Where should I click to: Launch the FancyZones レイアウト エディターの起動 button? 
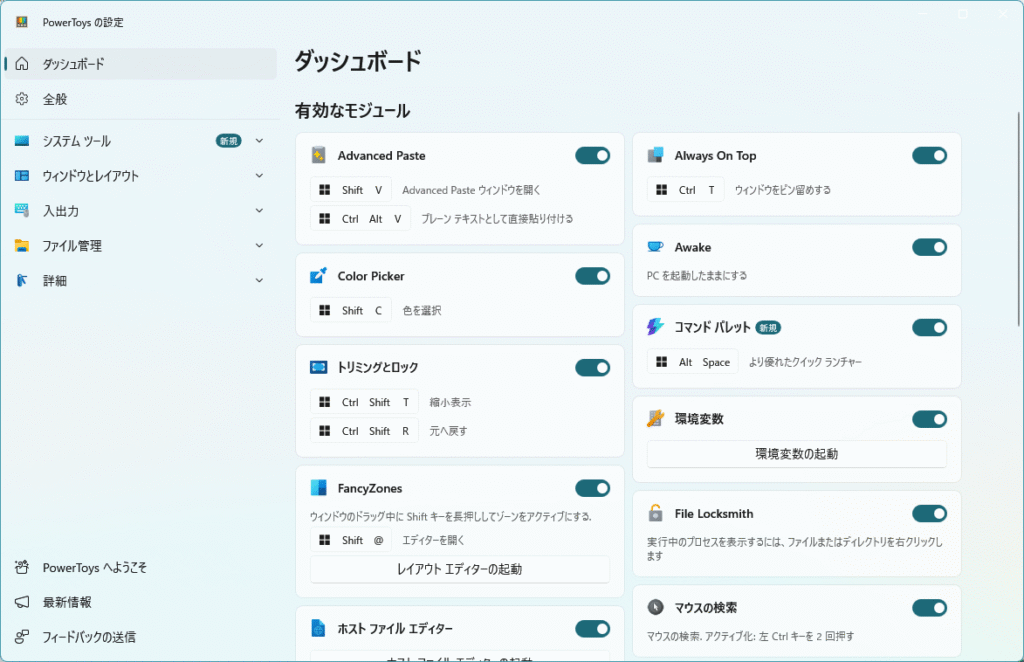point(460,569)
